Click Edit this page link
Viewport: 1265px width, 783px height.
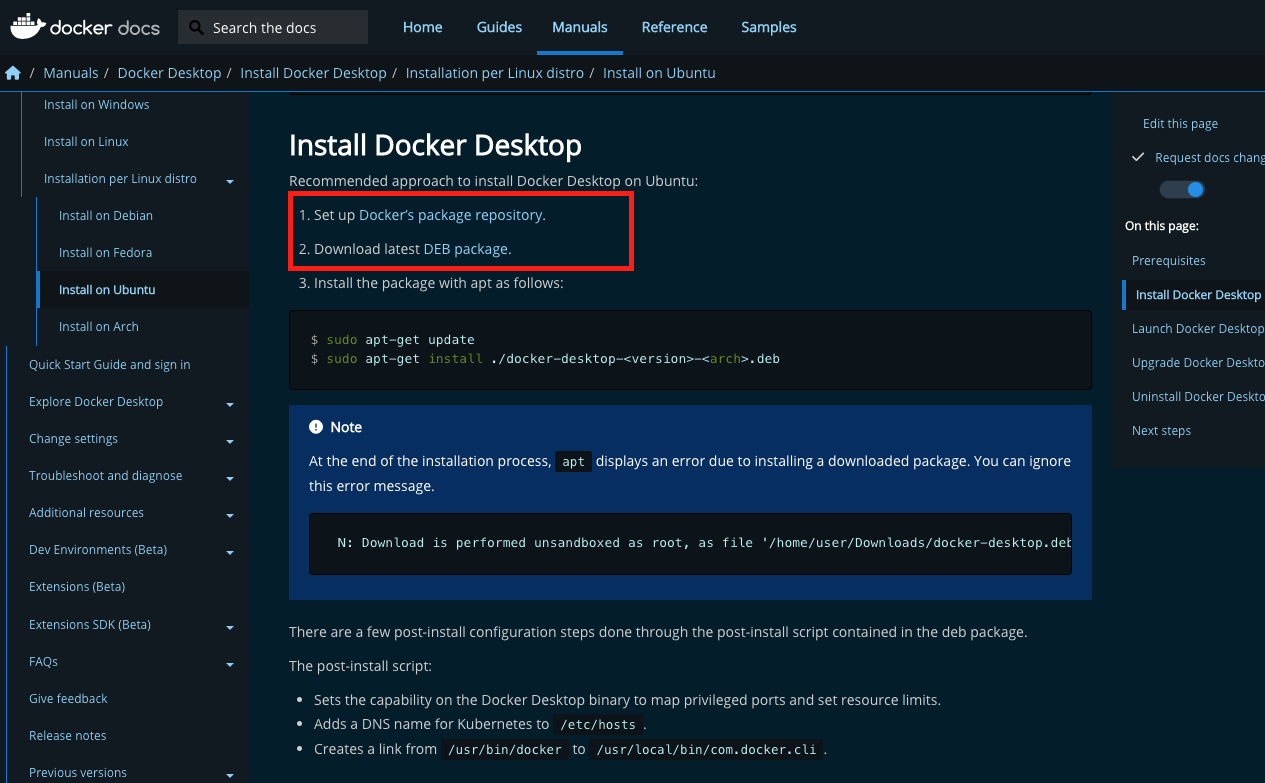click(1180, 124)
